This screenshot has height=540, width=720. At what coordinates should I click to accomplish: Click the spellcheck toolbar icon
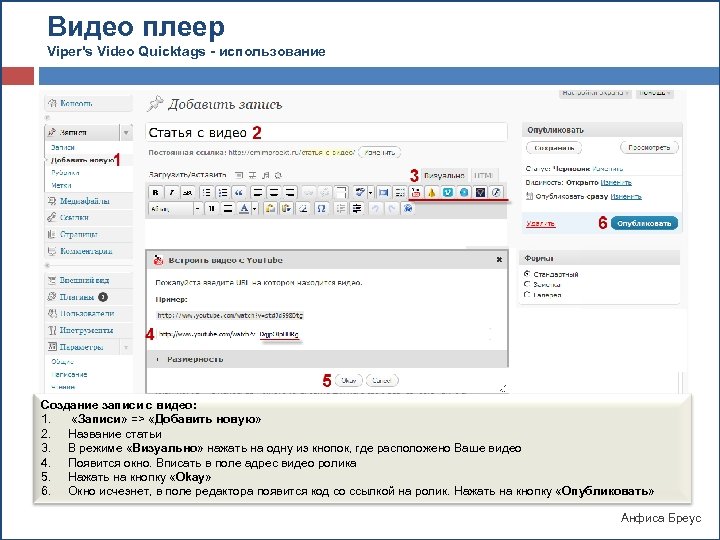[x=360, y=192]
